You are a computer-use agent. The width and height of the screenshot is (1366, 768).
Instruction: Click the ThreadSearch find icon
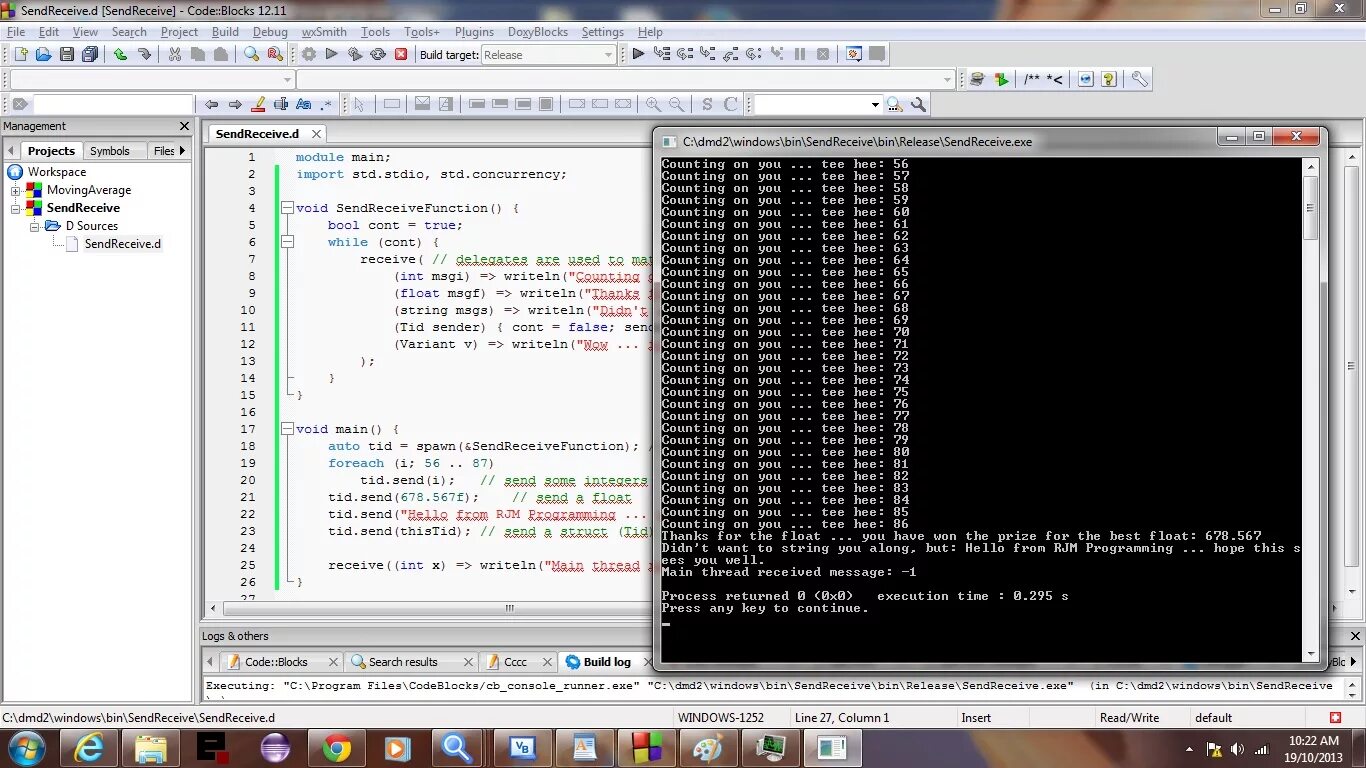click(894, 104)
